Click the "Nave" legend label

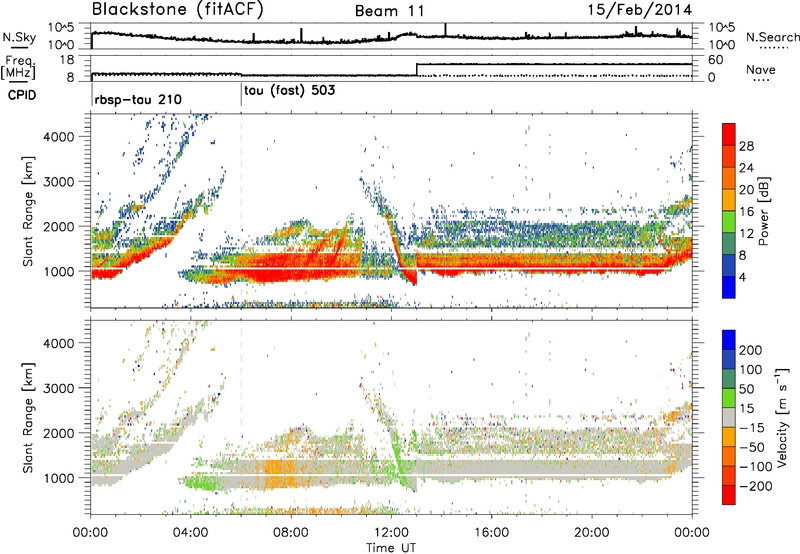761,70
